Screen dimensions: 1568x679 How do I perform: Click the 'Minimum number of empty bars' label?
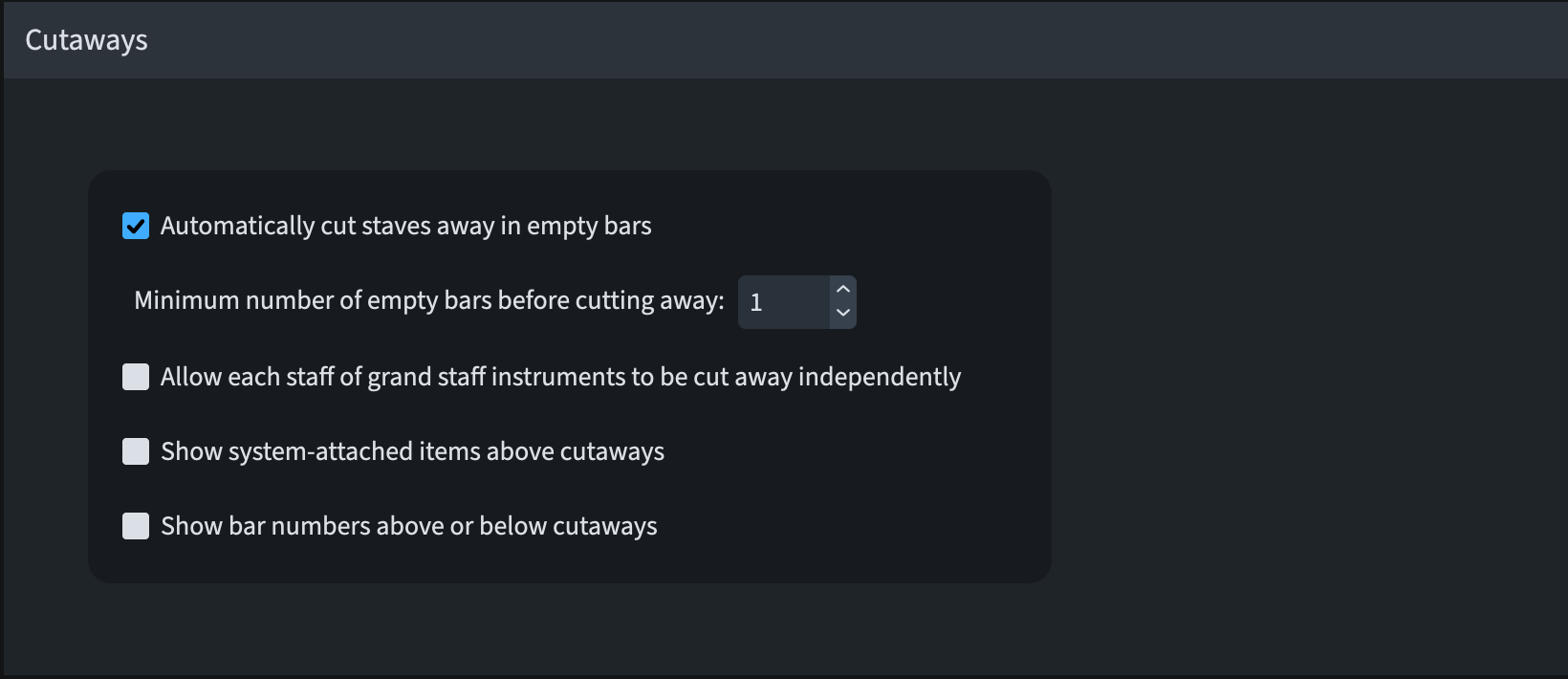pyautogui.click(x=428, y=300)
